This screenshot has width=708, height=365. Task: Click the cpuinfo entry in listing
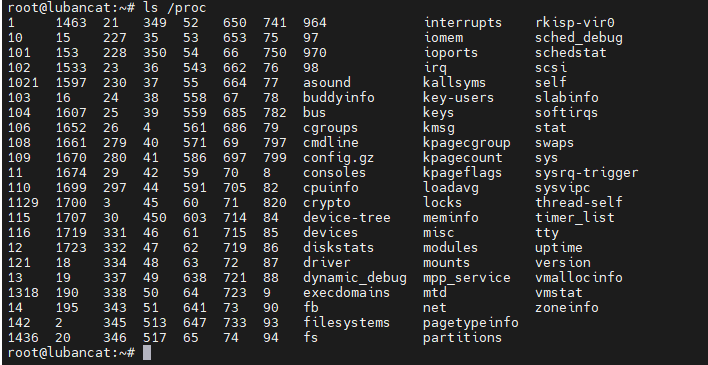(331, 187)
